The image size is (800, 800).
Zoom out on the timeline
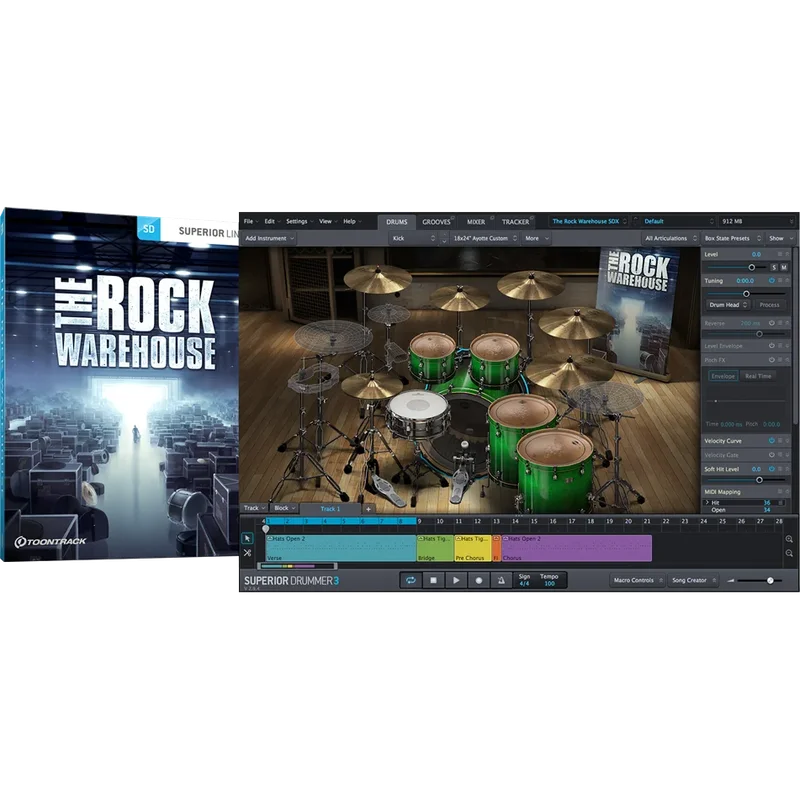click(789, 553)
